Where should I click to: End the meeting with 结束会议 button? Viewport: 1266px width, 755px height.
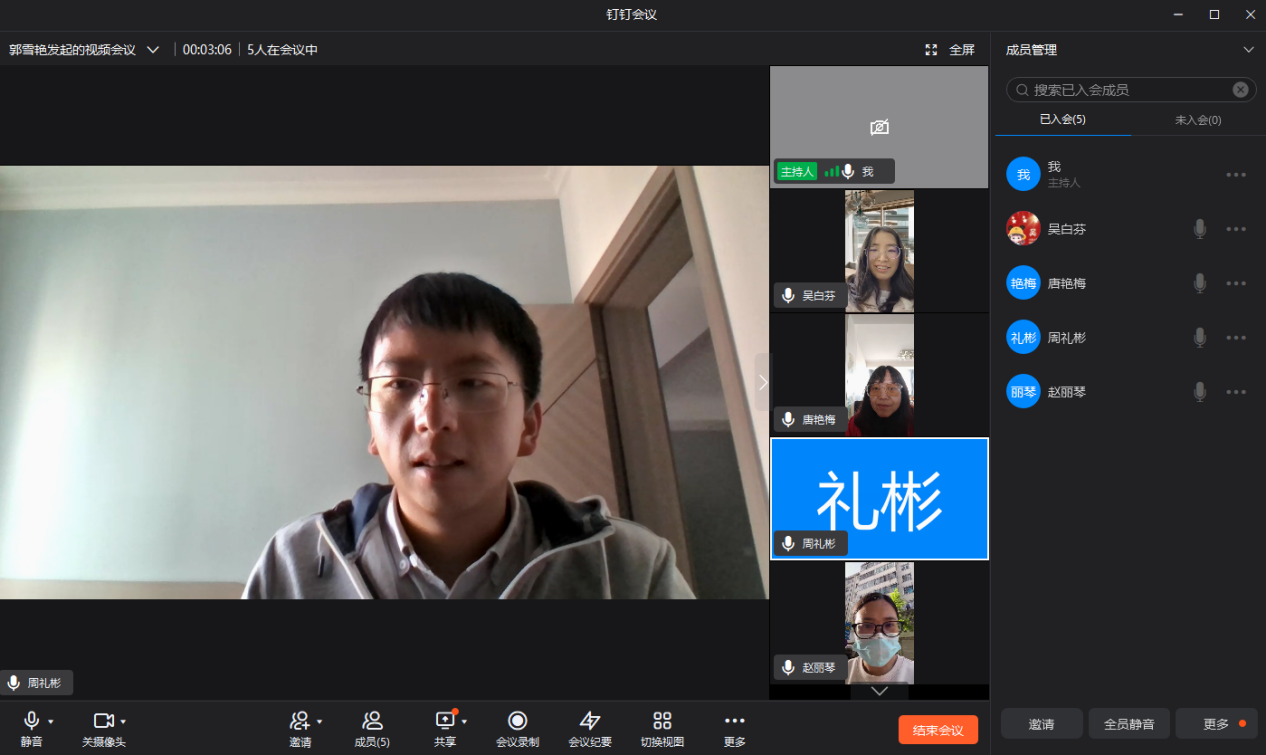pos(938,729)
